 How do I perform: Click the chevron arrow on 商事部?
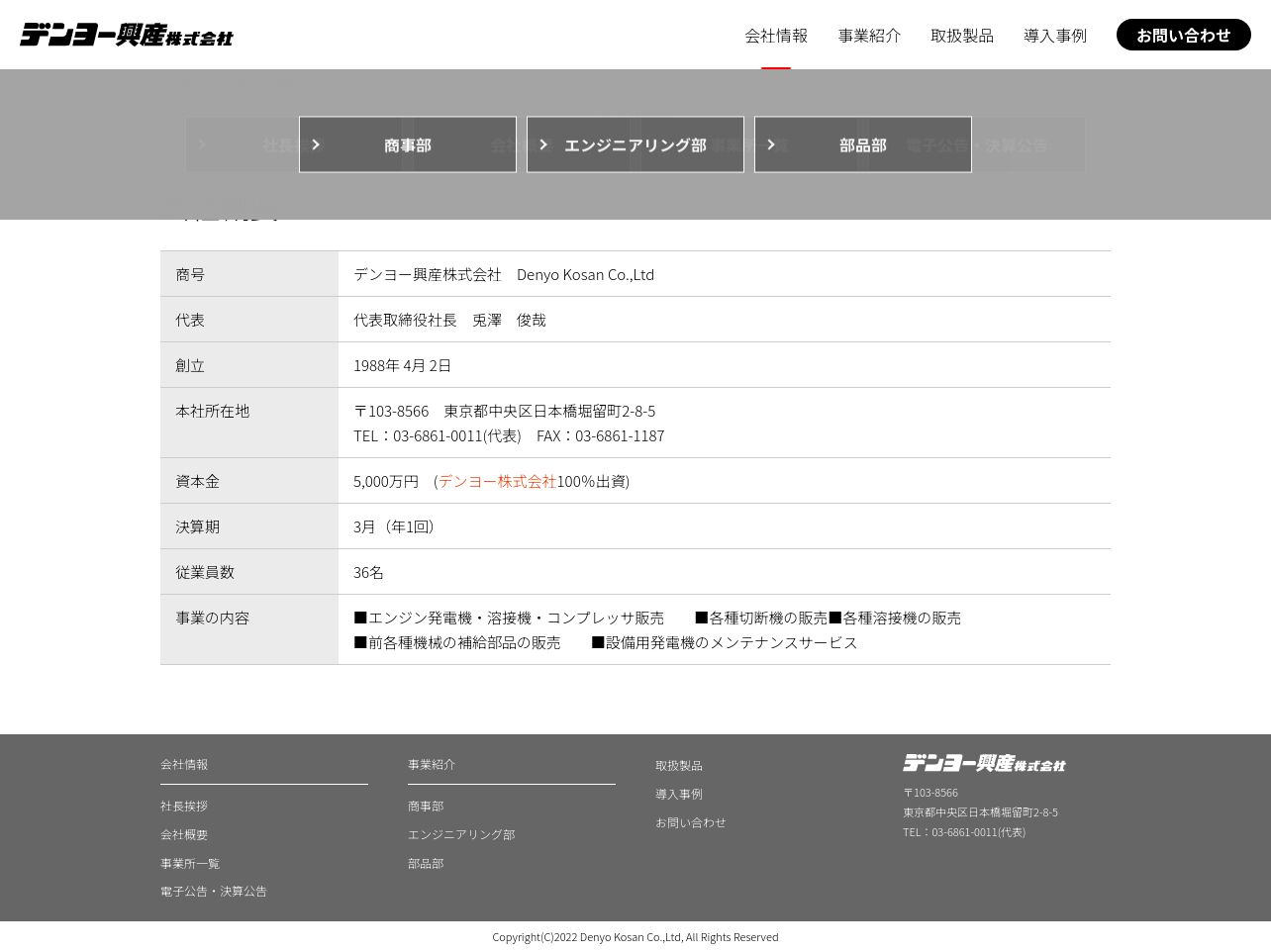coord(316,144)
